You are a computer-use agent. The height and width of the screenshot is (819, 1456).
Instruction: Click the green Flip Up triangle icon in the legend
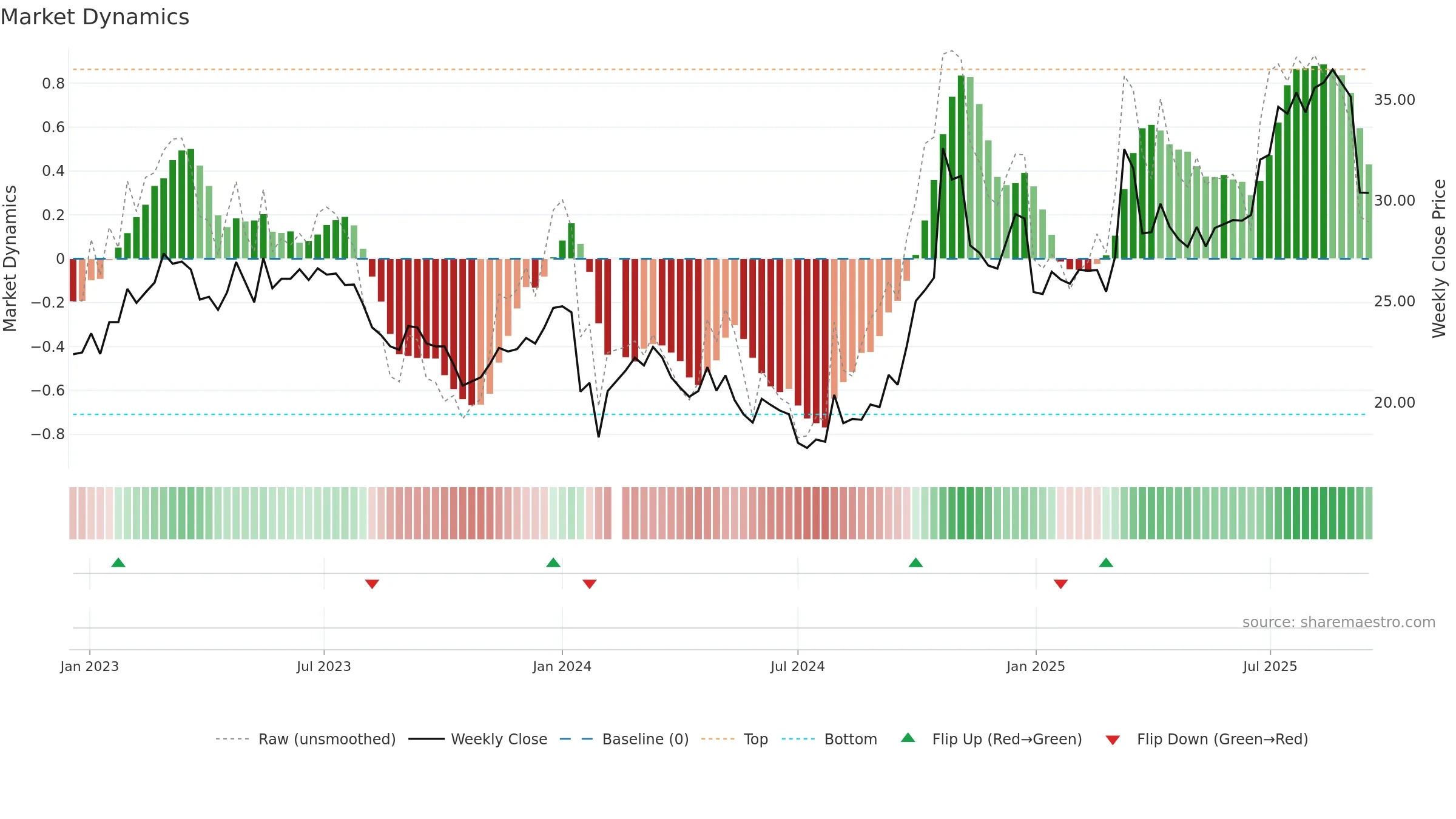pos(908,738)
